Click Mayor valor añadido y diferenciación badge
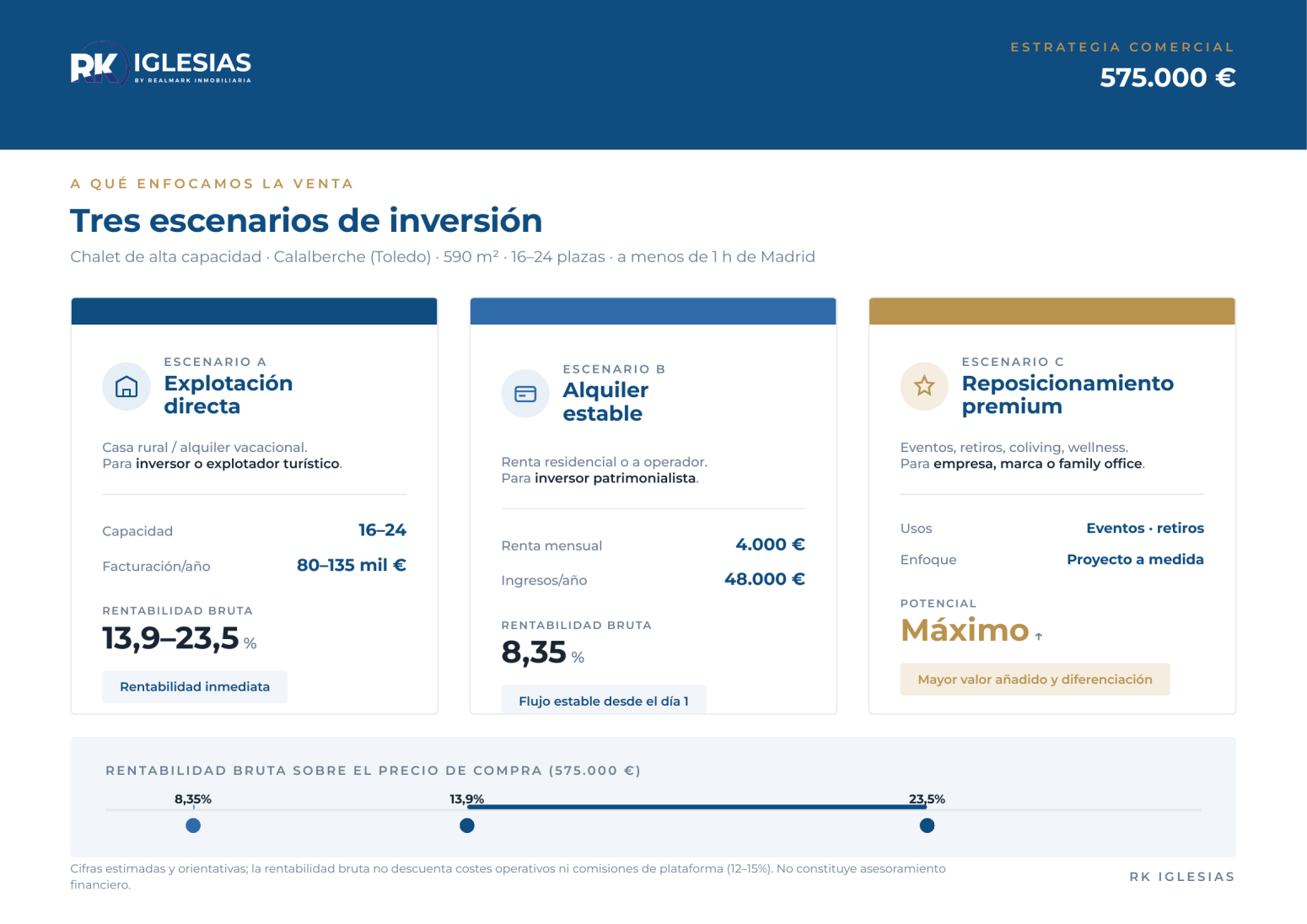The width and height of the screenshot is (1307, 924). [x=1035, y=680]
